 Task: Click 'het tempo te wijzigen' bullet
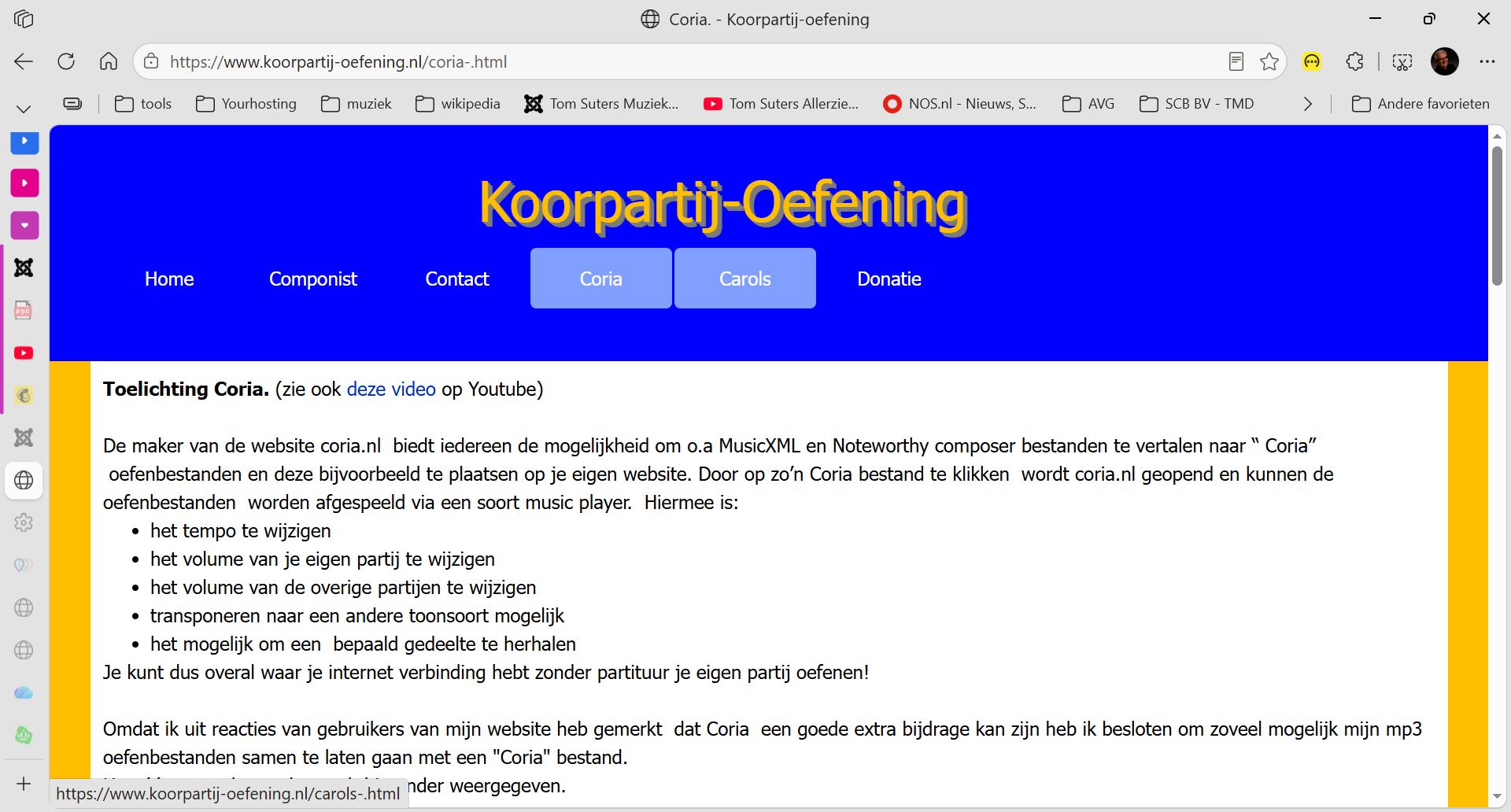pyautogui.click(x=241, y=531)
